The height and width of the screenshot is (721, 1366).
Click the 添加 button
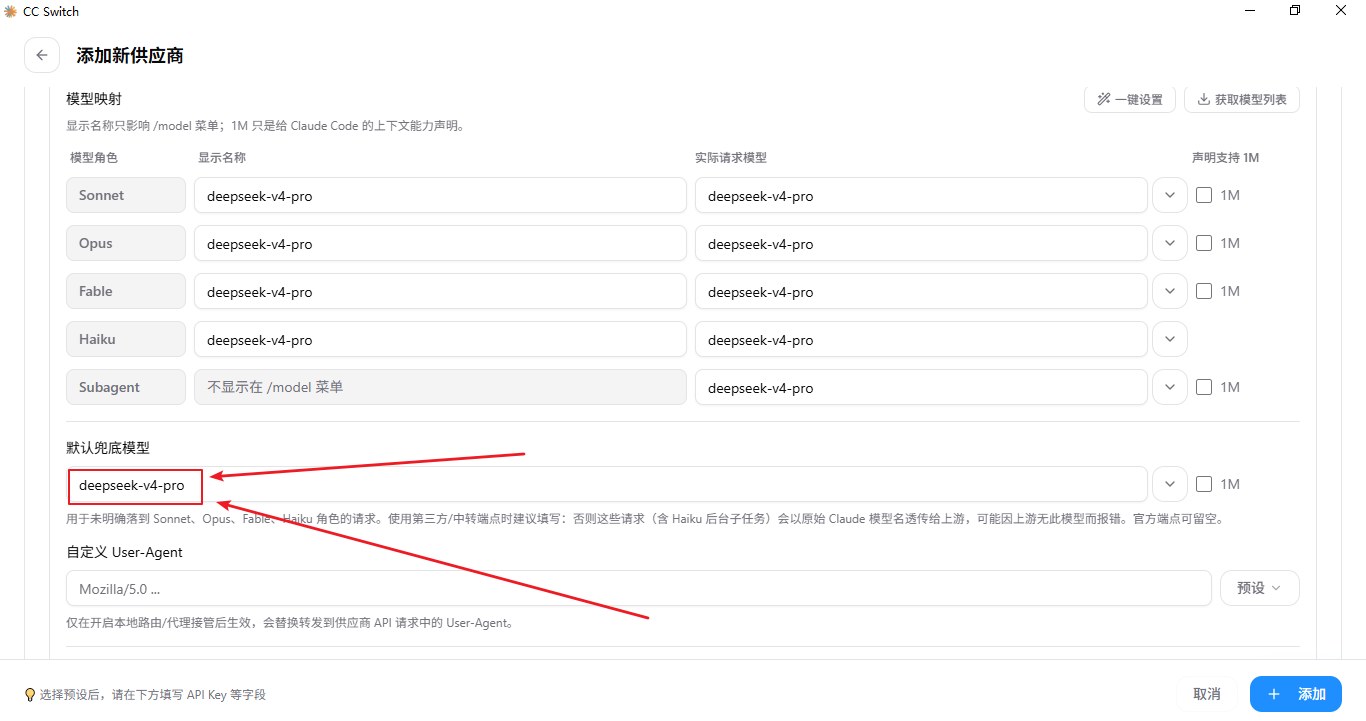click(1296, 694)
